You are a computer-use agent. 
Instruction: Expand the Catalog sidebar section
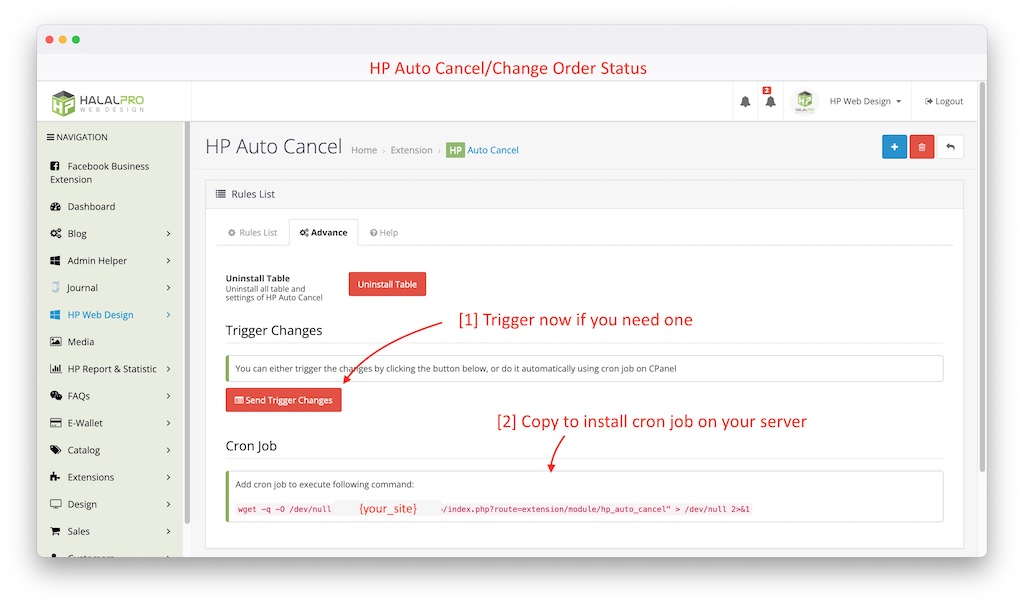pyautogui.click(x=88, y=449)
